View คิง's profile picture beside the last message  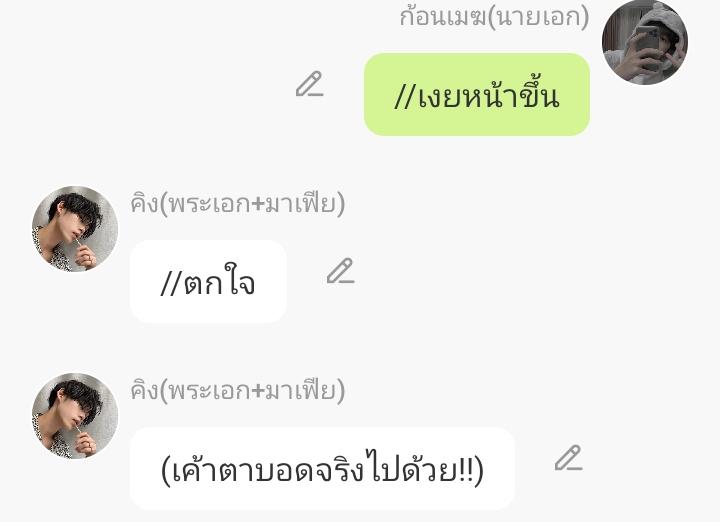tap(75, 416)
